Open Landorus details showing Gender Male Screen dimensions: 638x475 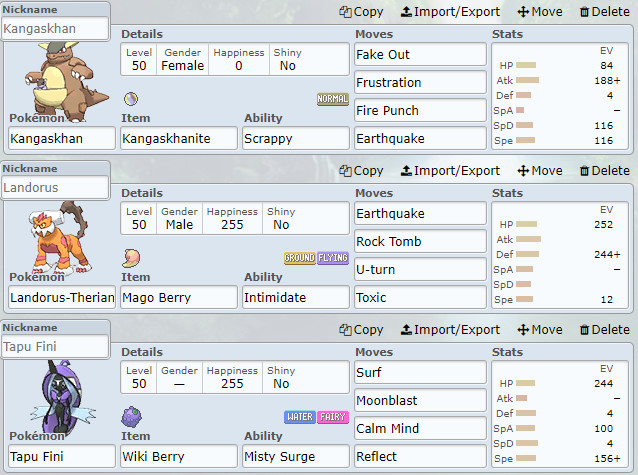click(235, 218)
